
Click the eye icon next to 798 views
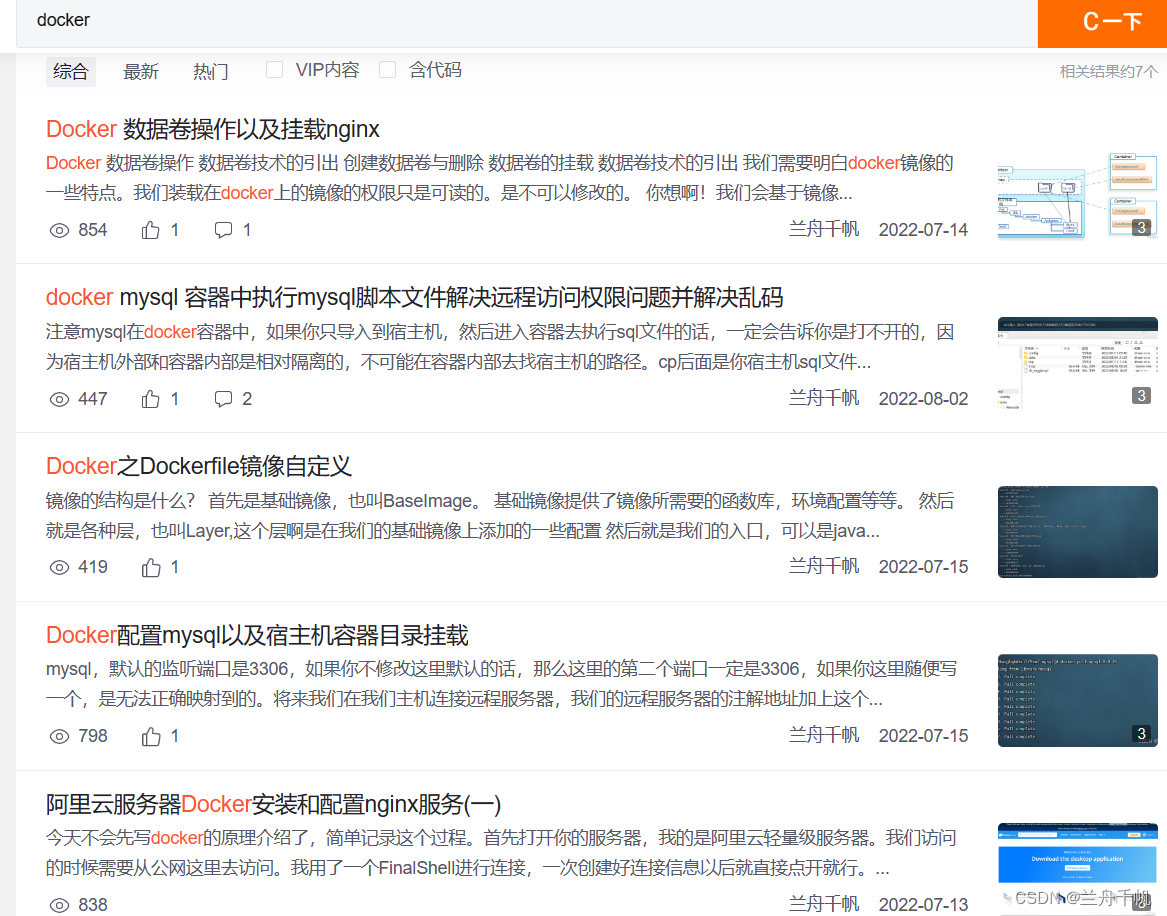(x=60, y=736)
